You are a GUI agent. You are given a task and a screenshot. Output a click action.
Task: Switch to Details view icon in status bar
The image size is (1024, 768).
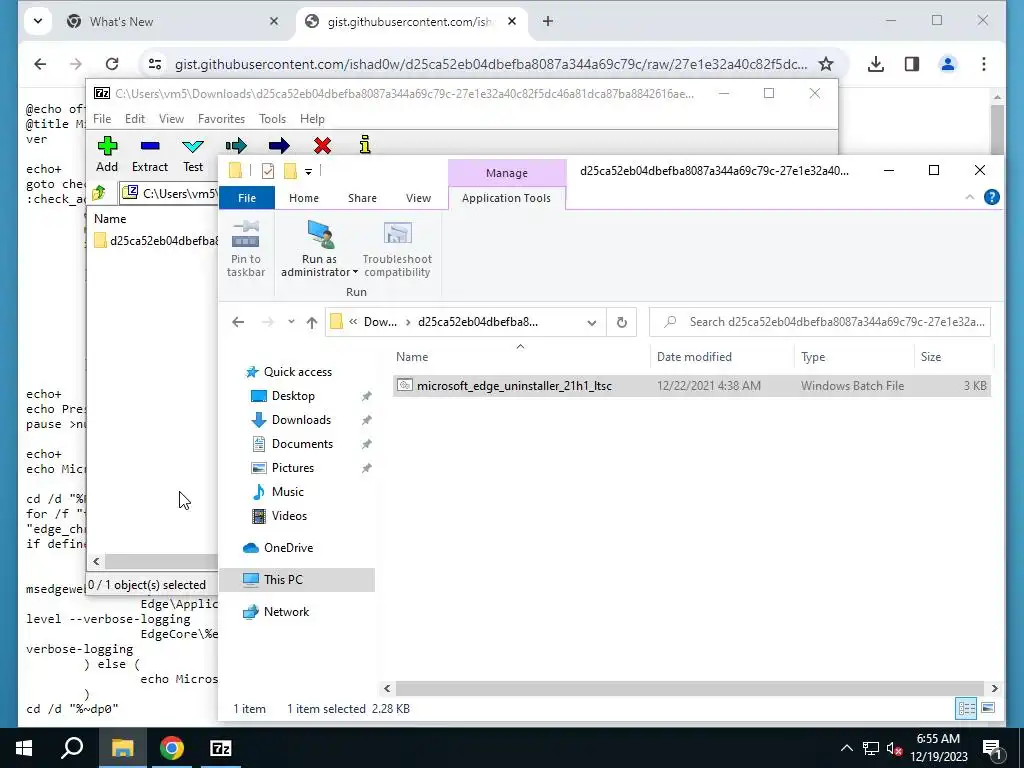click(966, 709)
